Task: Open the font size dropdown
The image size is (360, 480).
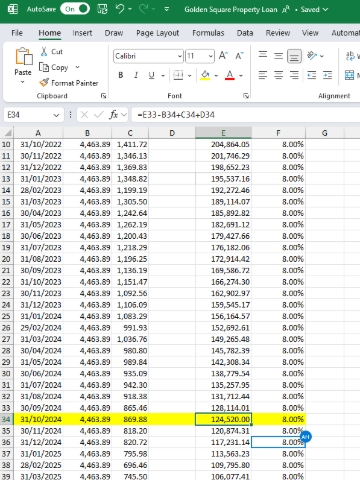Action: (210, 56)
